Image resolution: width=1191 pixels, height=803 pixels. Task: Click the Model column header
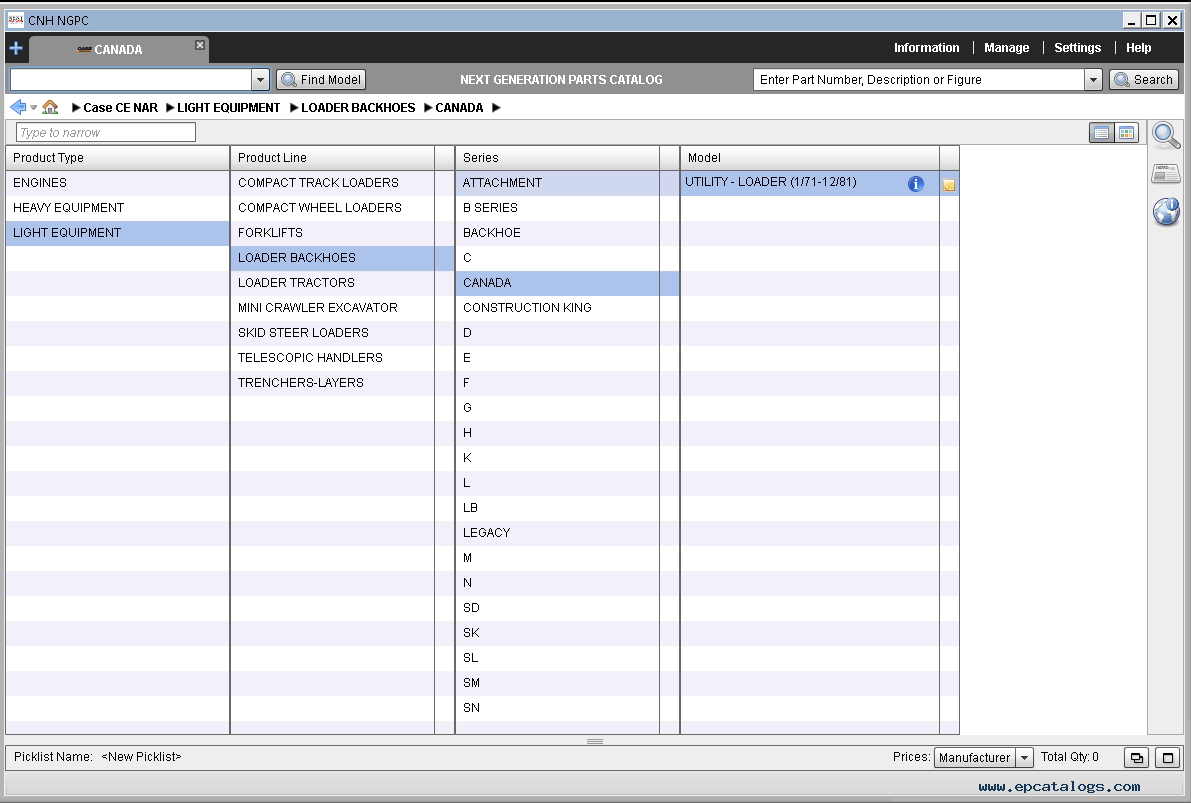[x=810, y=158]
